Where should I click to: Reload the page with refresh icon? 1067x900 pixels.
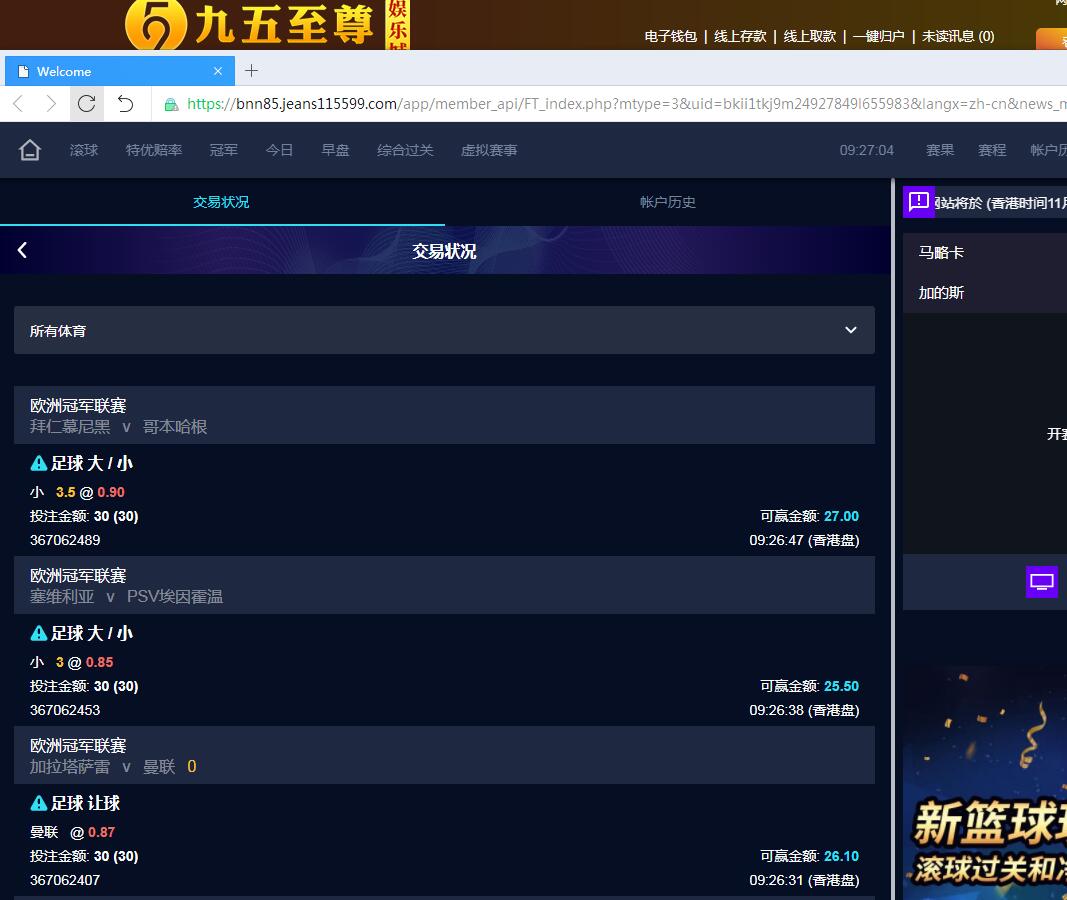pyautogui.click(x=86, y=103)
